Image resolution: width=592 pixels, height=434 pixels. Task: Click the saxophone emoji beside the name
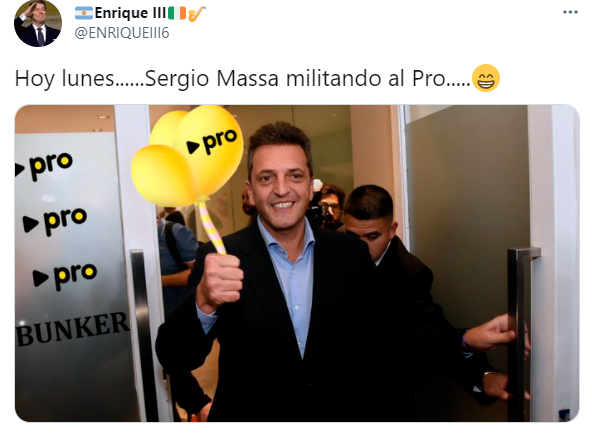tap(196, 14)
